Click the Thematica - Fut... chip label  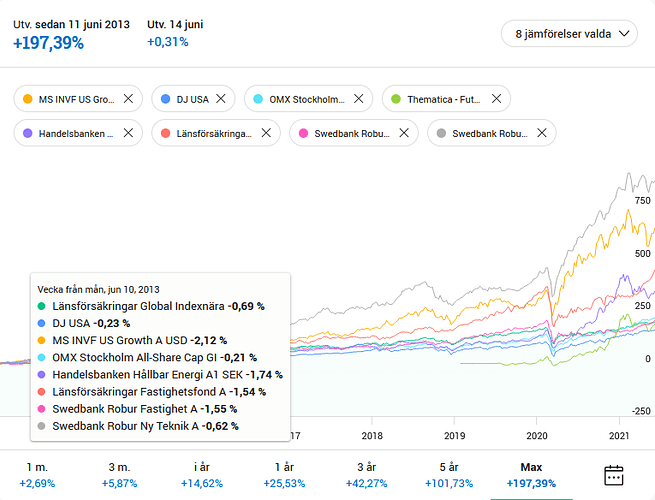(x=444, y=99)
